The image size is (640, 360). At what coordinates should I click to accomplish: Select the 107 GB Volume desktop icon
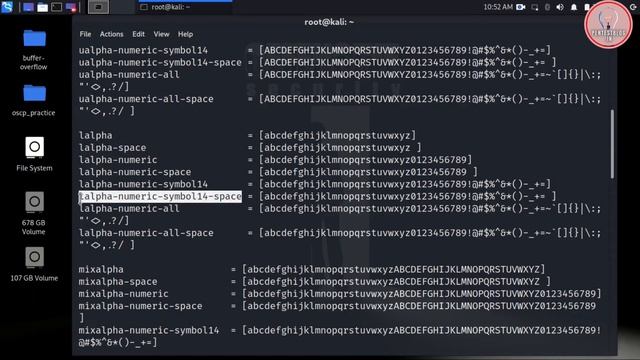[34, 264]
